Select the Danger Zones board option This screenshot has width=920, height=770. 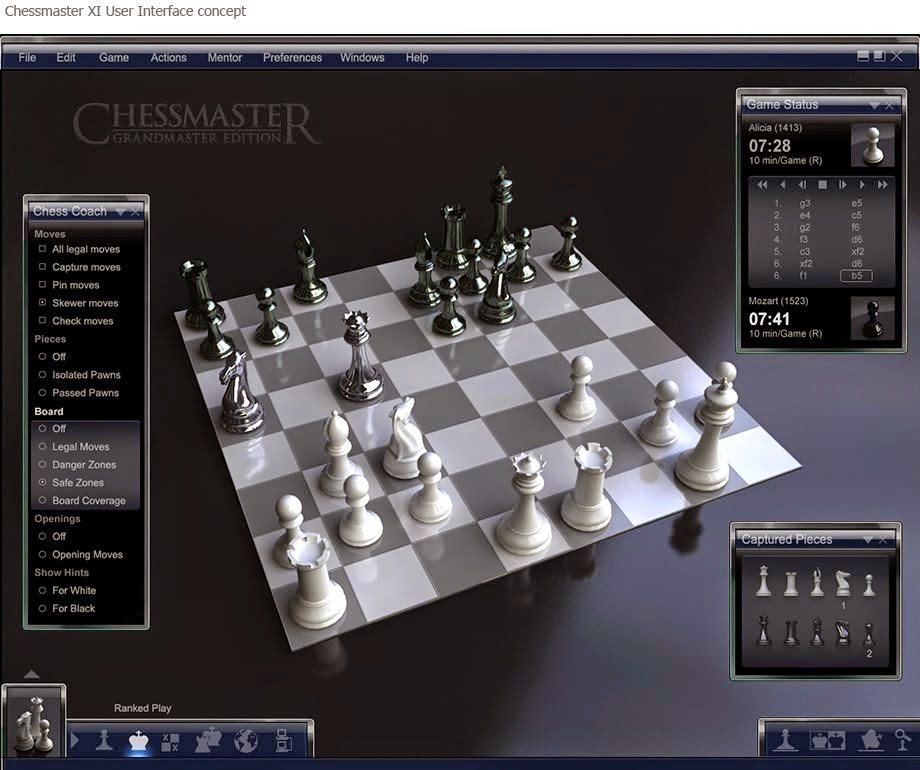pyautogui.click(x=42, y=464)
